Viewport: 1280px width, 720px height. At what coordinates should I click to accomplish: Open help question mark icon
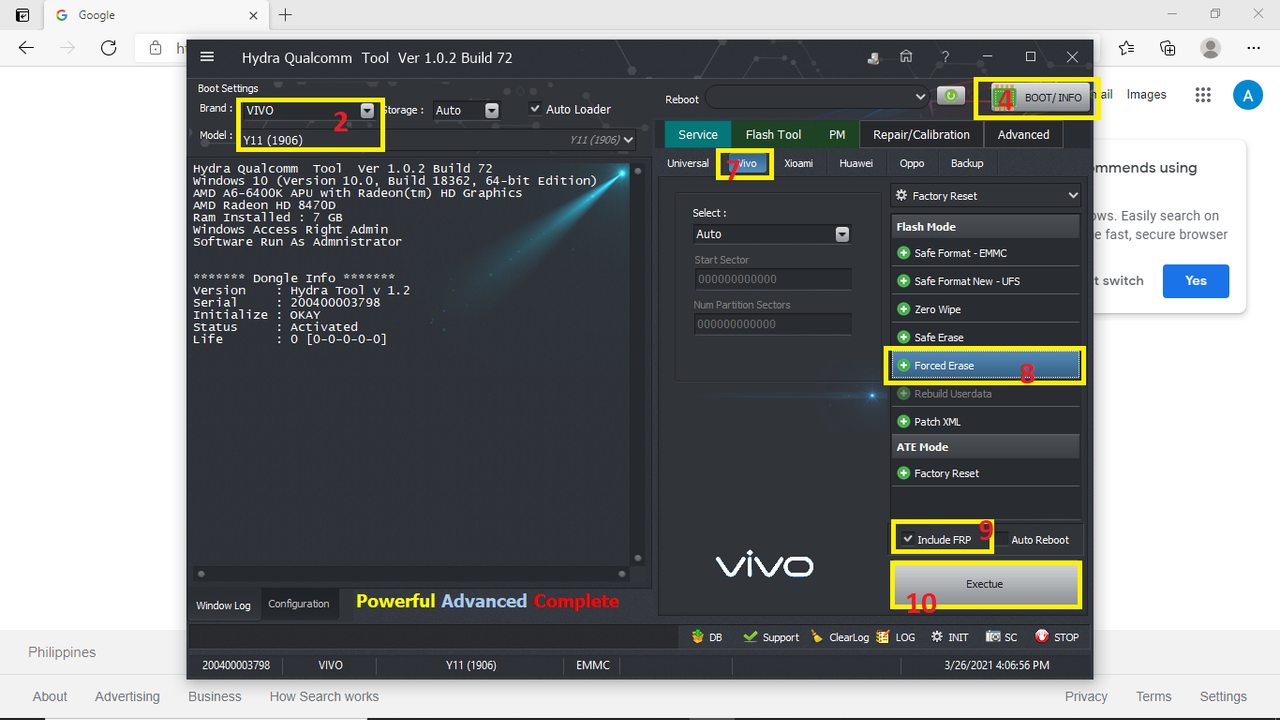945,58
